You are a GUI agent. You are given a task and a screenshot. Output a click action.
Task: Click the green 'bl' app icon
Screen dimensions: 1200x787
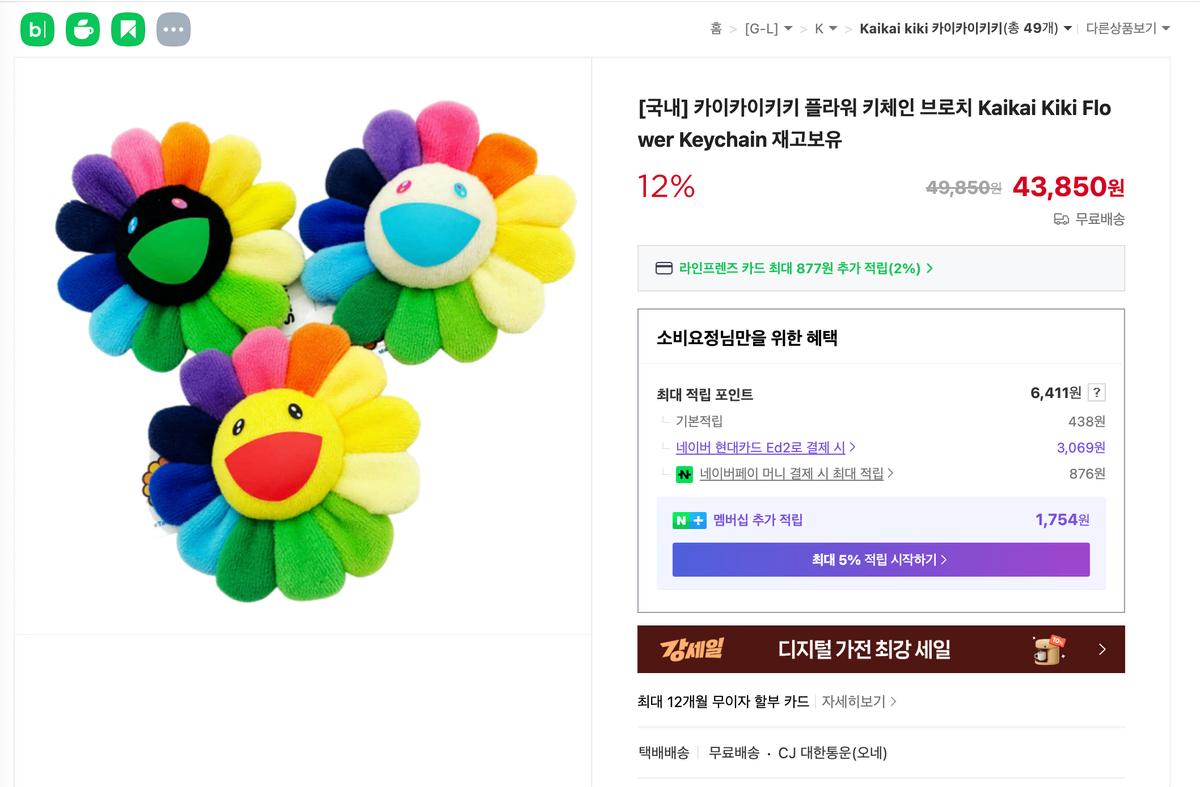point(38,28)
